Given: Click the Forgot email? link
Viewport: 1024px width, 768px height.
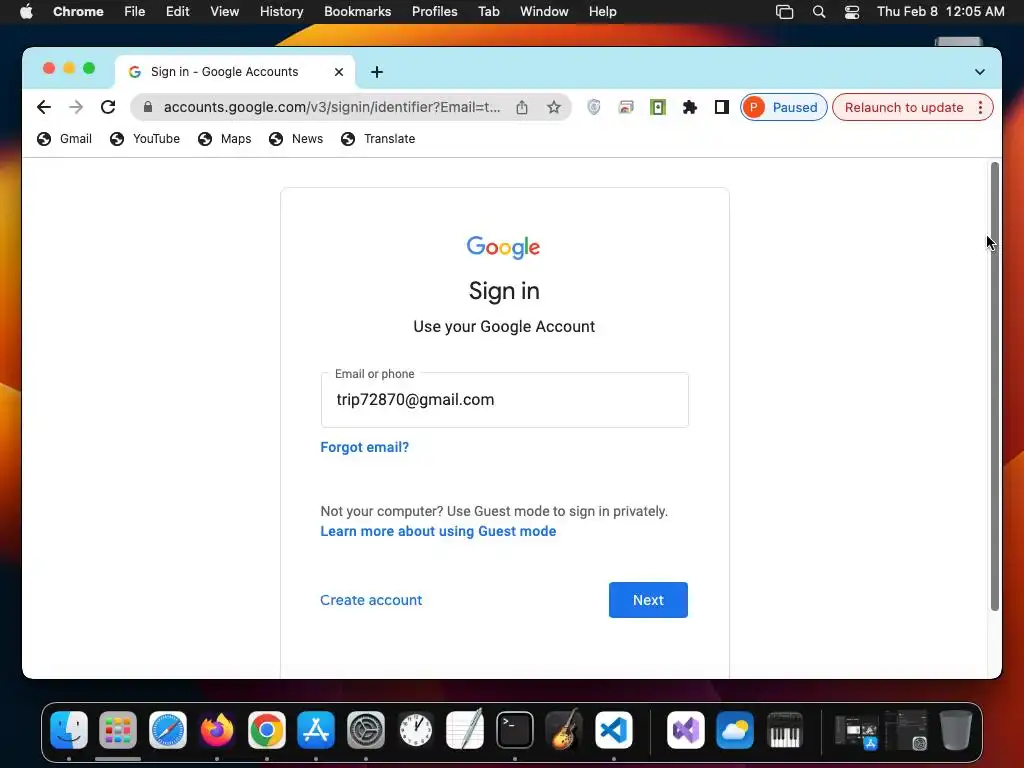Looking at the screenshot, I should (x=364, y=447).
